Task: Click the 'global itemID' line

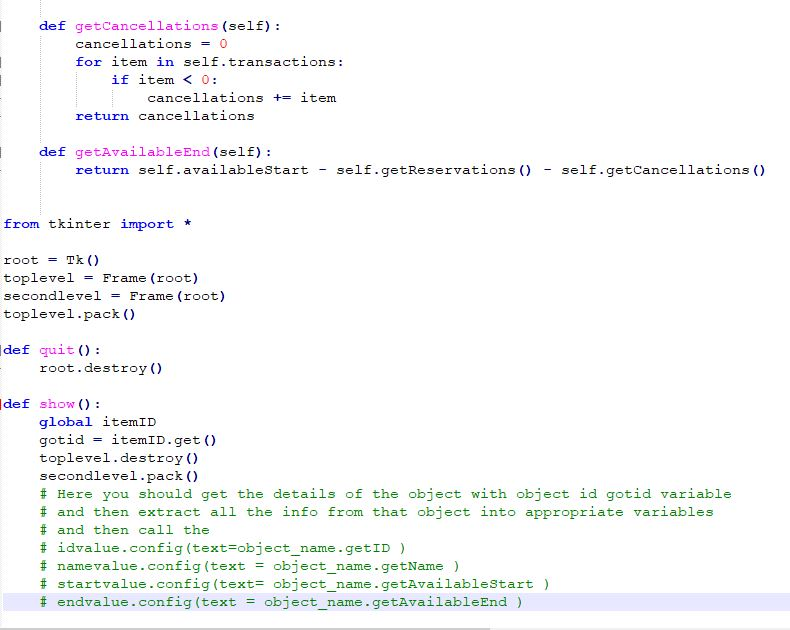Action: pos(98,422)
